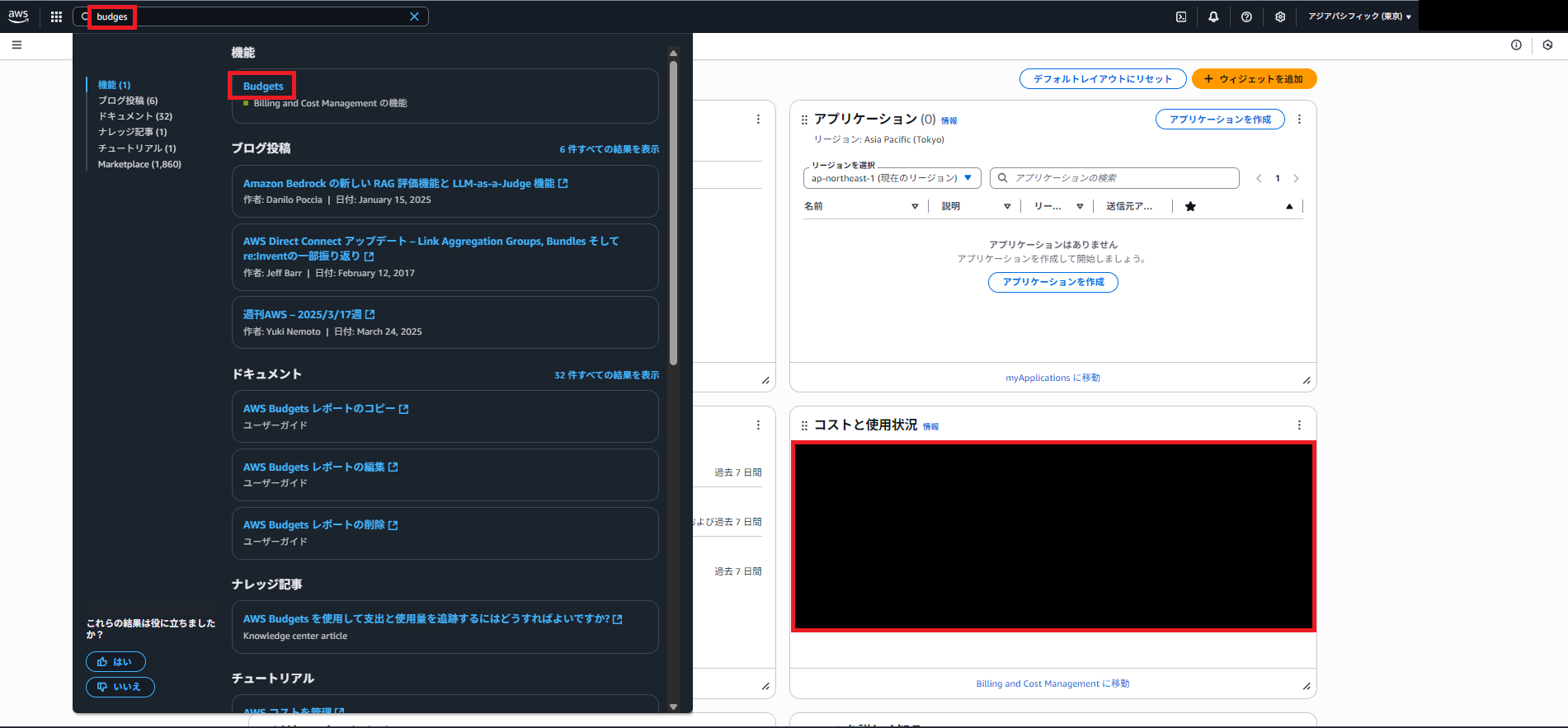Open the Budgets feature result
The image size is (1568, 728).
click(263, 87)
